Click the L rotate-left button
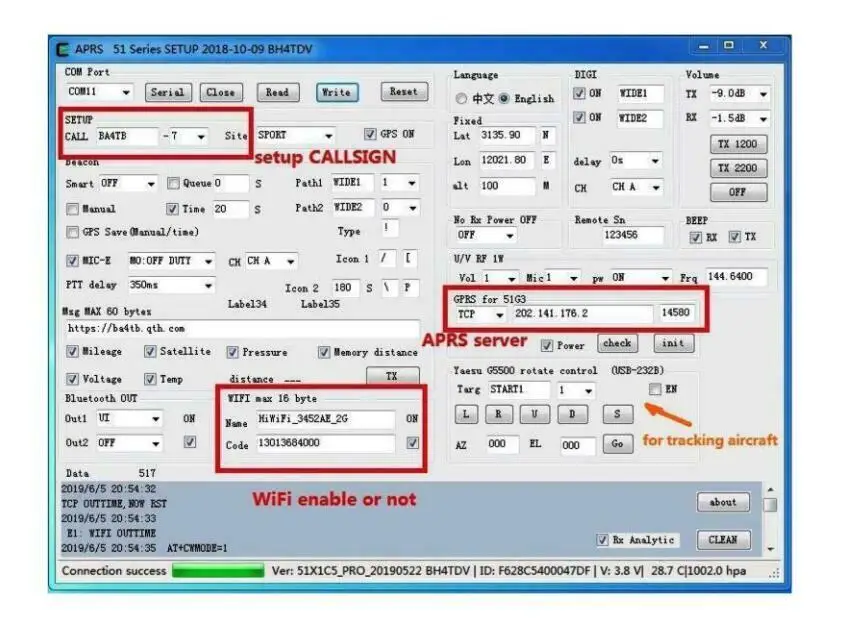Viewport: 848px width, 618px height. coord(466,414)
